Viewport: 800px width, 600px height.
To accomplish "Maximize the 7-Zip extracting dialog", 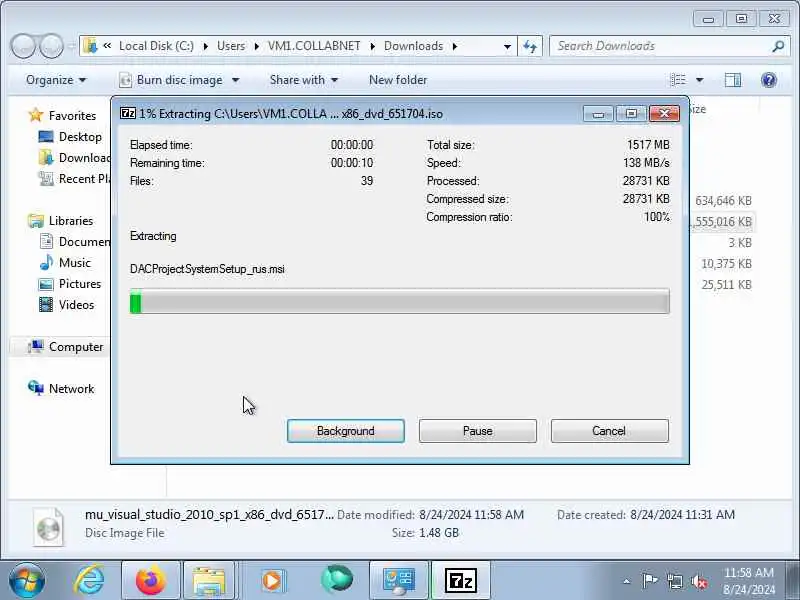I will (631, 113).
